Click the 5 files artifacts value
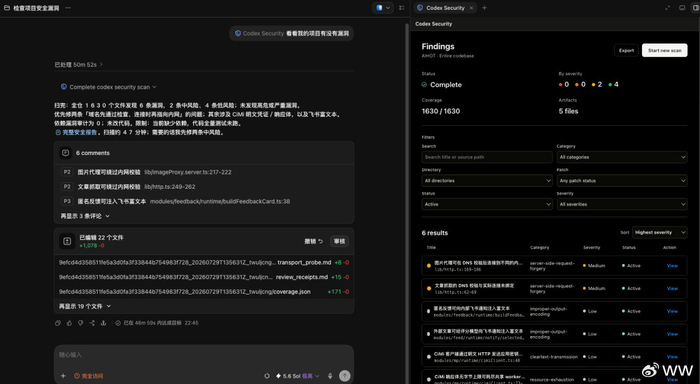This screenshot has width=700, height=384. click(x=568, y=111)
